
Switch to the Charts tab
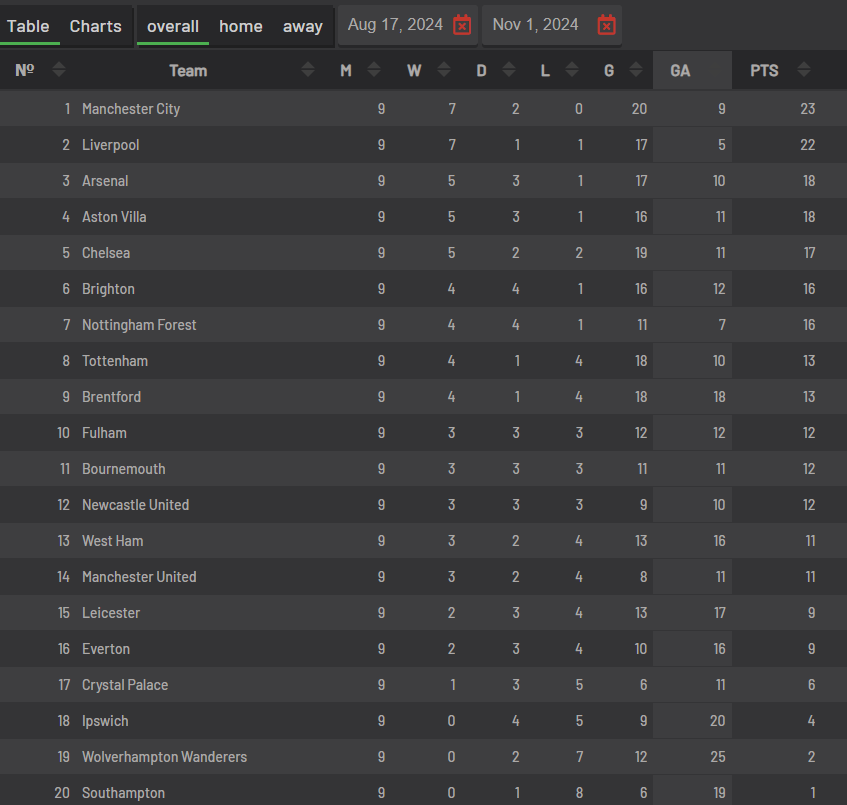pyautogui.click(x=95, y=26)
